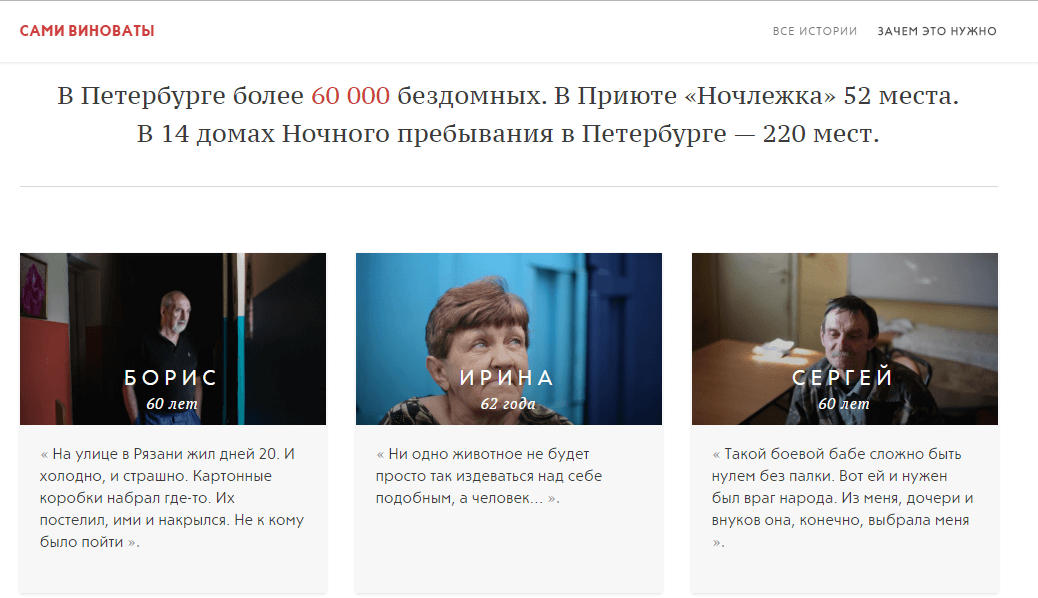Click the '60 лет' label under Сергей
Screen dimensions: 1038x598
tap(844, 403)
